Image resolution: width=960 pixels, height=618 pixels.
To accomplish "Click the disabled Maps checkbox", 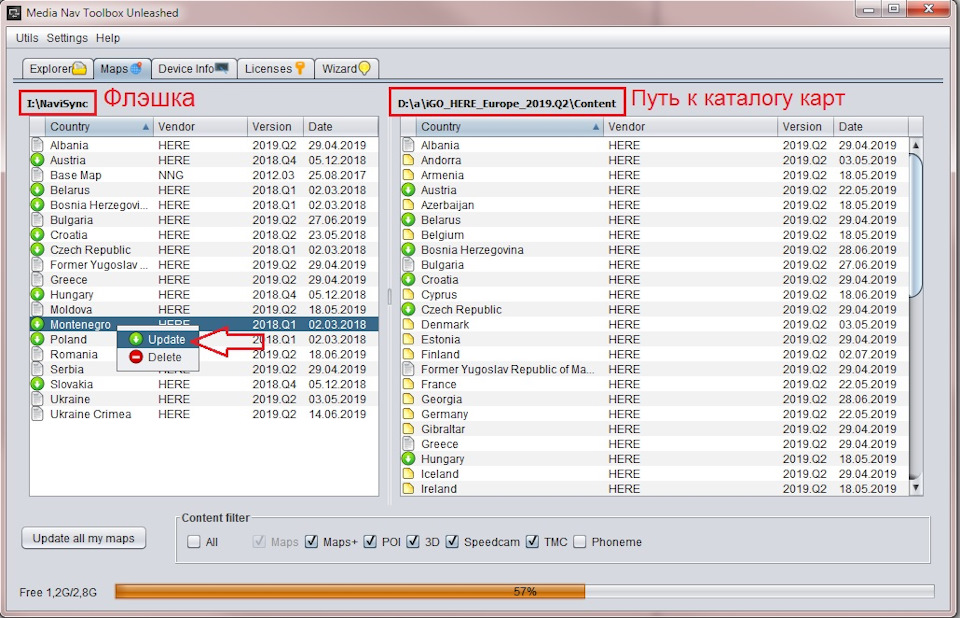I will (x=260, y=541).
